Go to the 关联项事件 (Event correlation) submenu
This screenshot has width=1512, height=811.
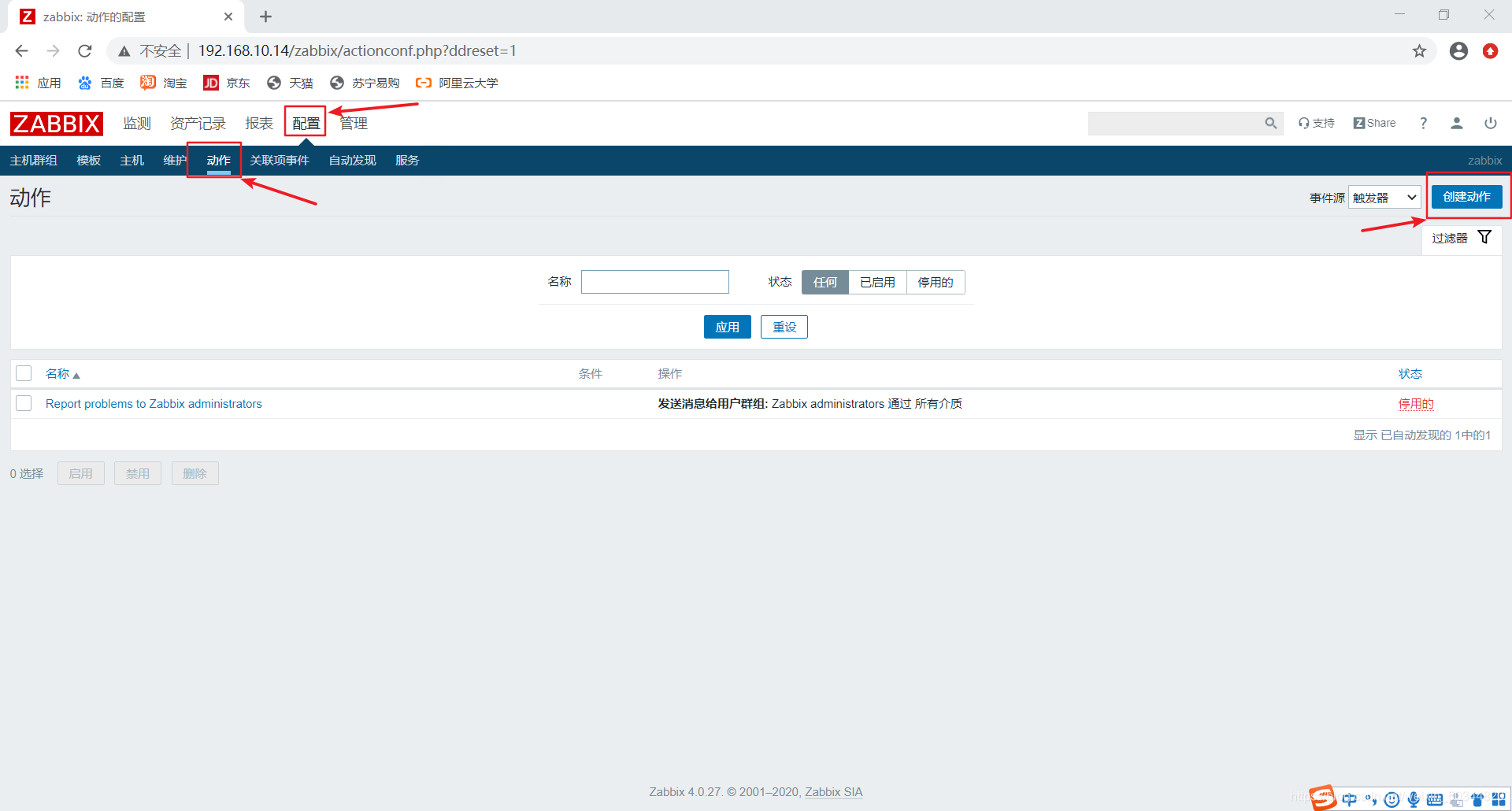pos(280,161)
